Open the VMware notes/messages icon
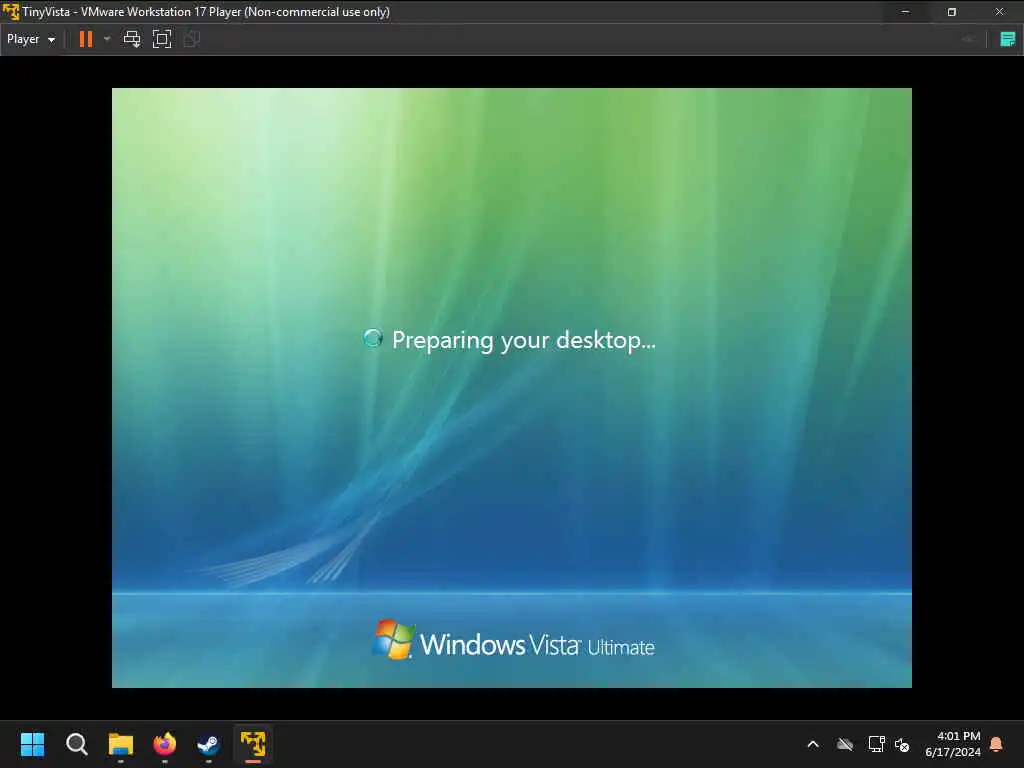The image size is (1024, 768). [1008, 39]
